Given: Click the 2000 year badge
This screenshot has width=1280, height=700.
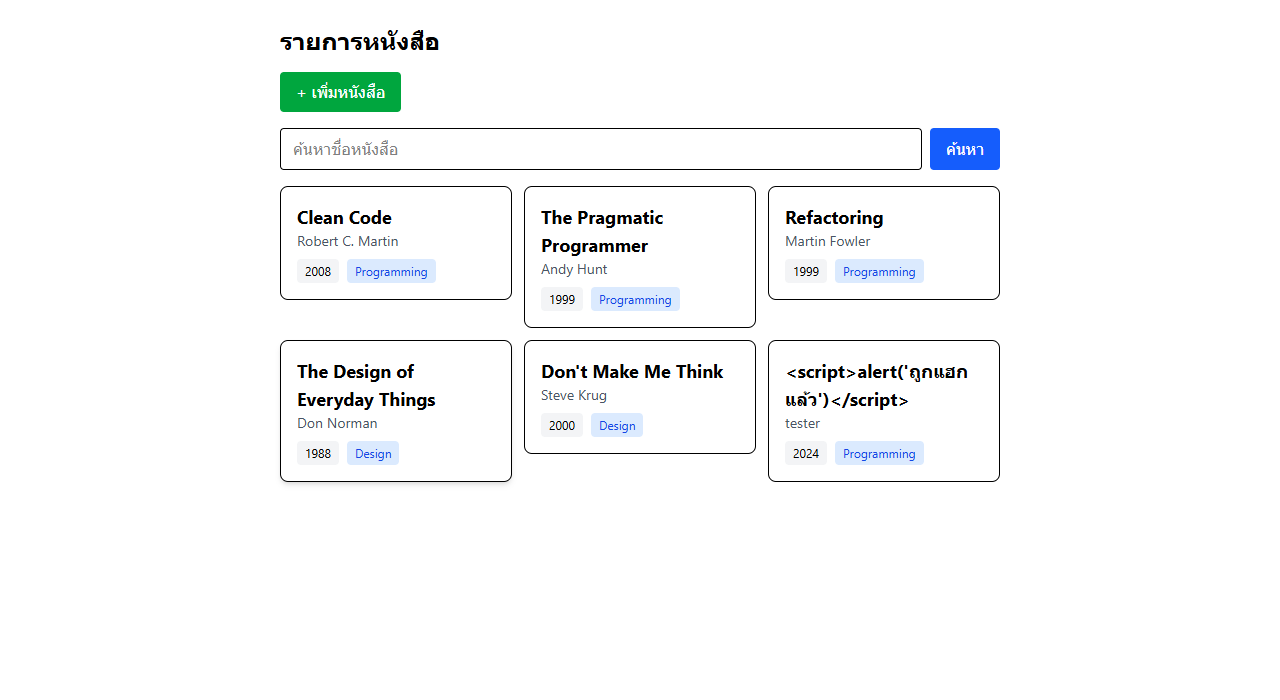Looking at the screenshot, I should pyautogui.click(x=562, y=425).
